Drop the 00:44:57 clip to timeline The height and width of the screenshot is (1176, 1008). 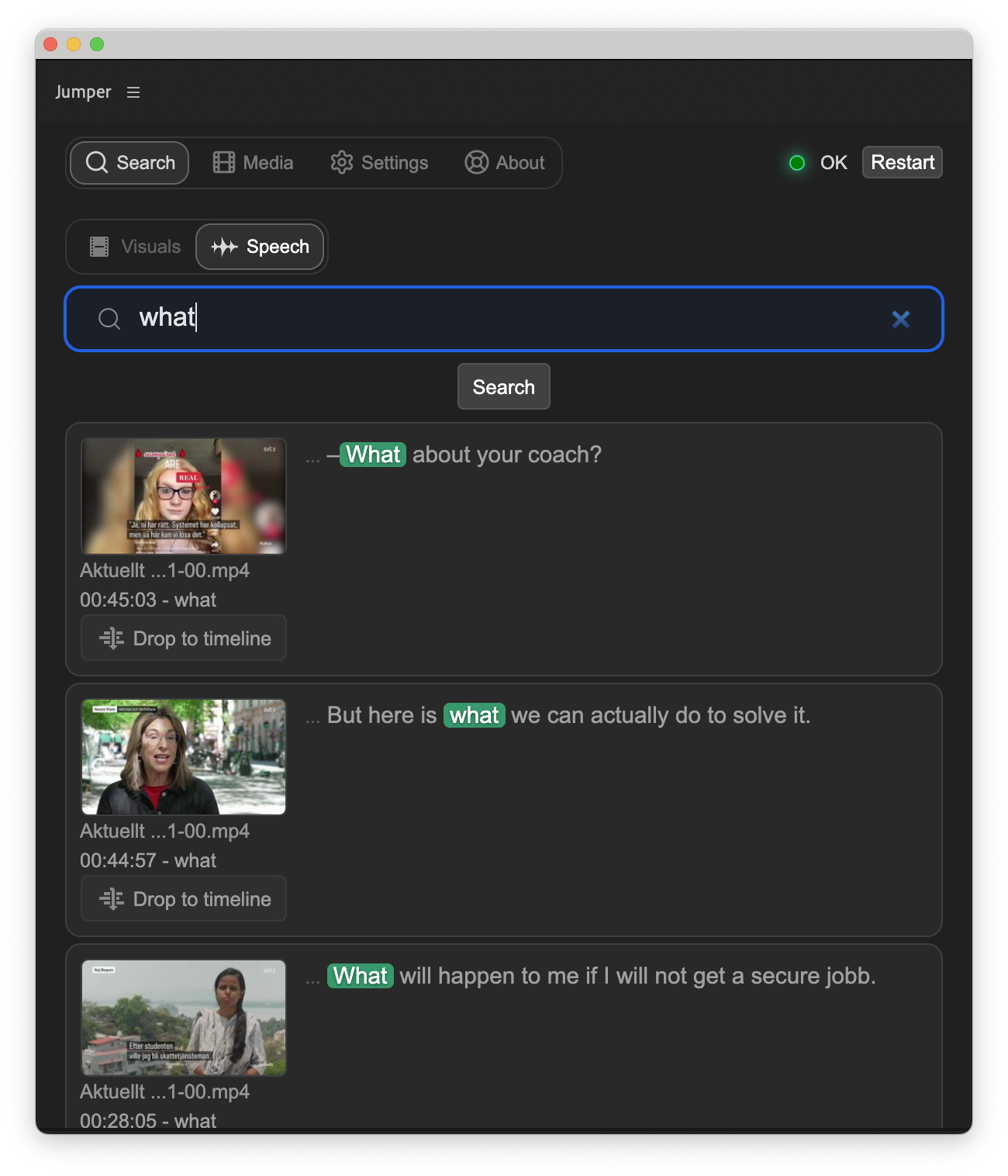pyautogui.click(x=184, y=898)
